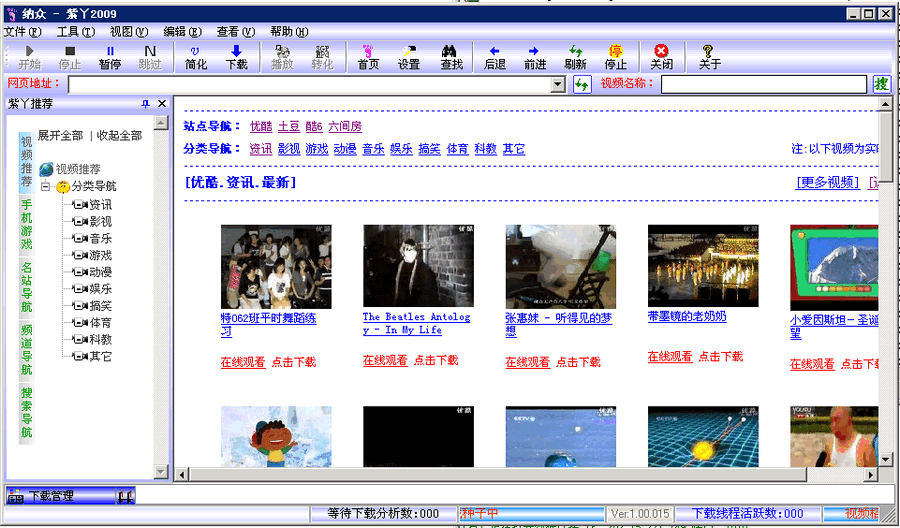Click the 体育 link in 分类导航 row

pyautogui.click(x=457, y=149)
